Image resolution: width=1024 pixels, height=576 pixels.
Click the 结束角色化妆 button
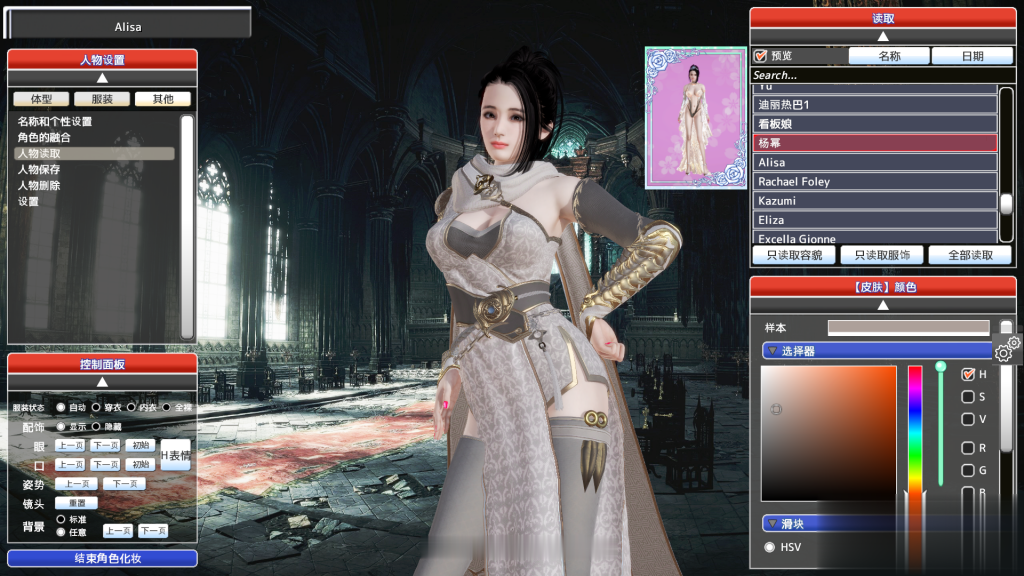[102, 558]
